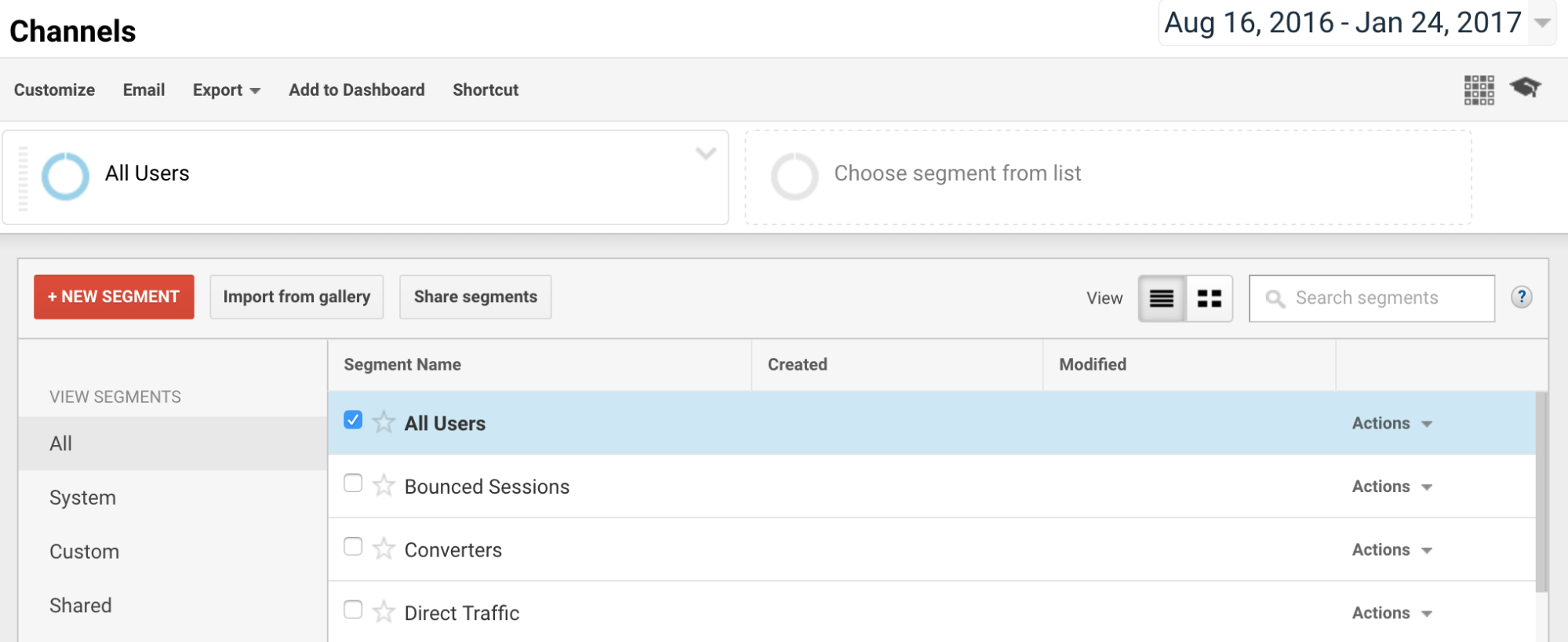
Task: Click the help question mark icon
Action: click(x=1521, y=297)
